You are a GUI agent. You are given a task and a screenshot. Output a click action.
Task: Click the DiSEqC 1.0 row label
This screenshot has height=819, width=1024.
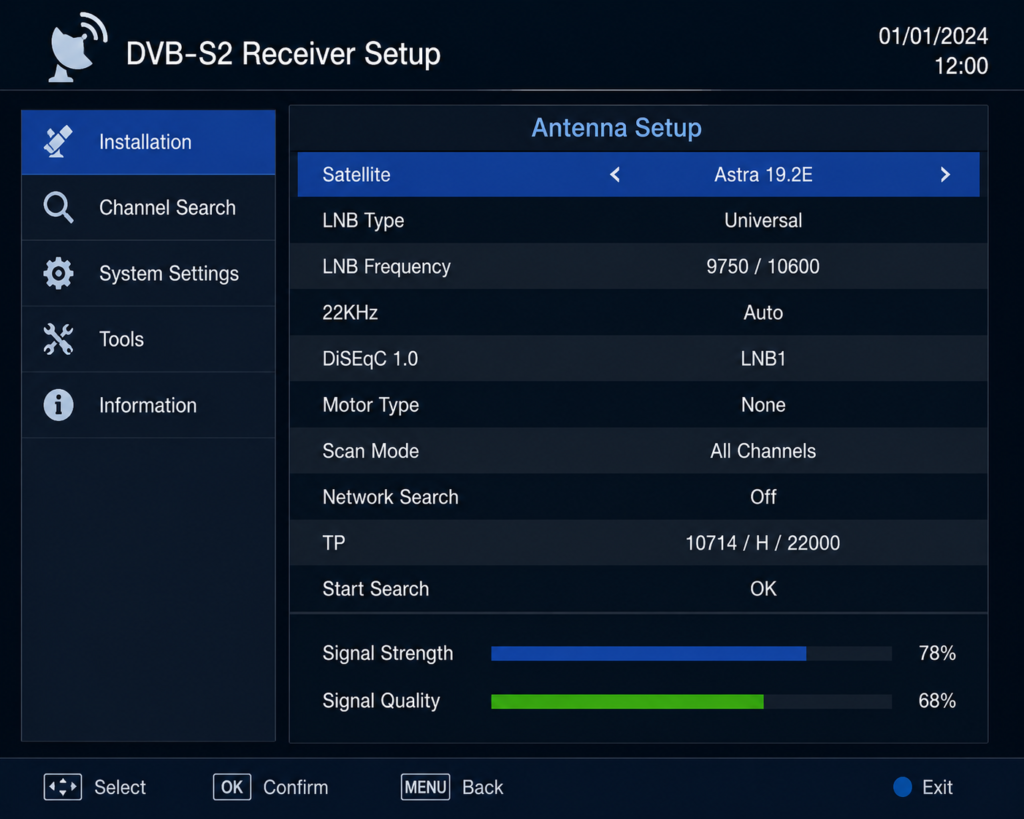pos(370,359)
